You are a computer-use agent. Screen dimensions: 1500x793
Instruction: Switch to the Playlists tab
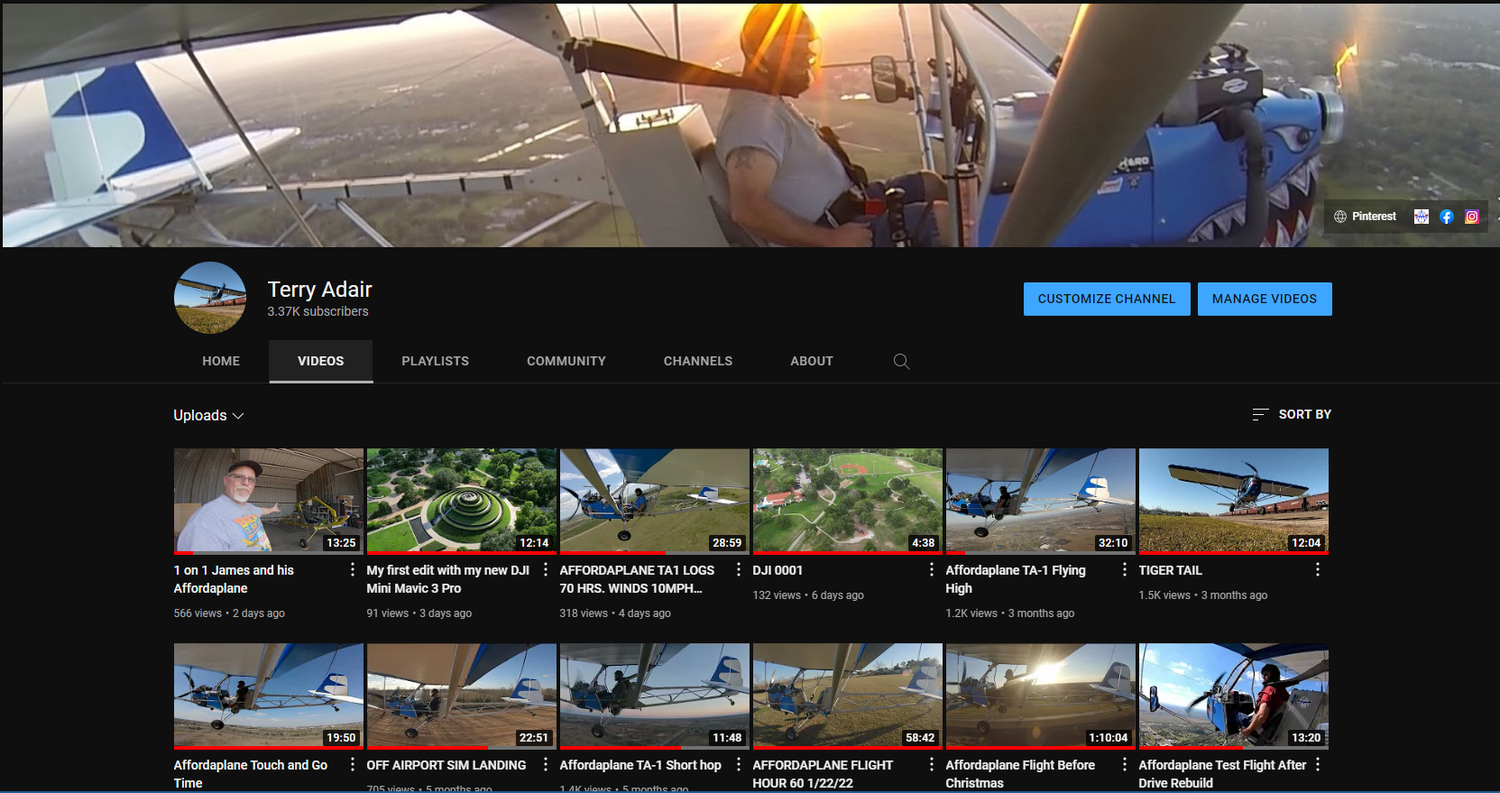[x=435, y=361]
